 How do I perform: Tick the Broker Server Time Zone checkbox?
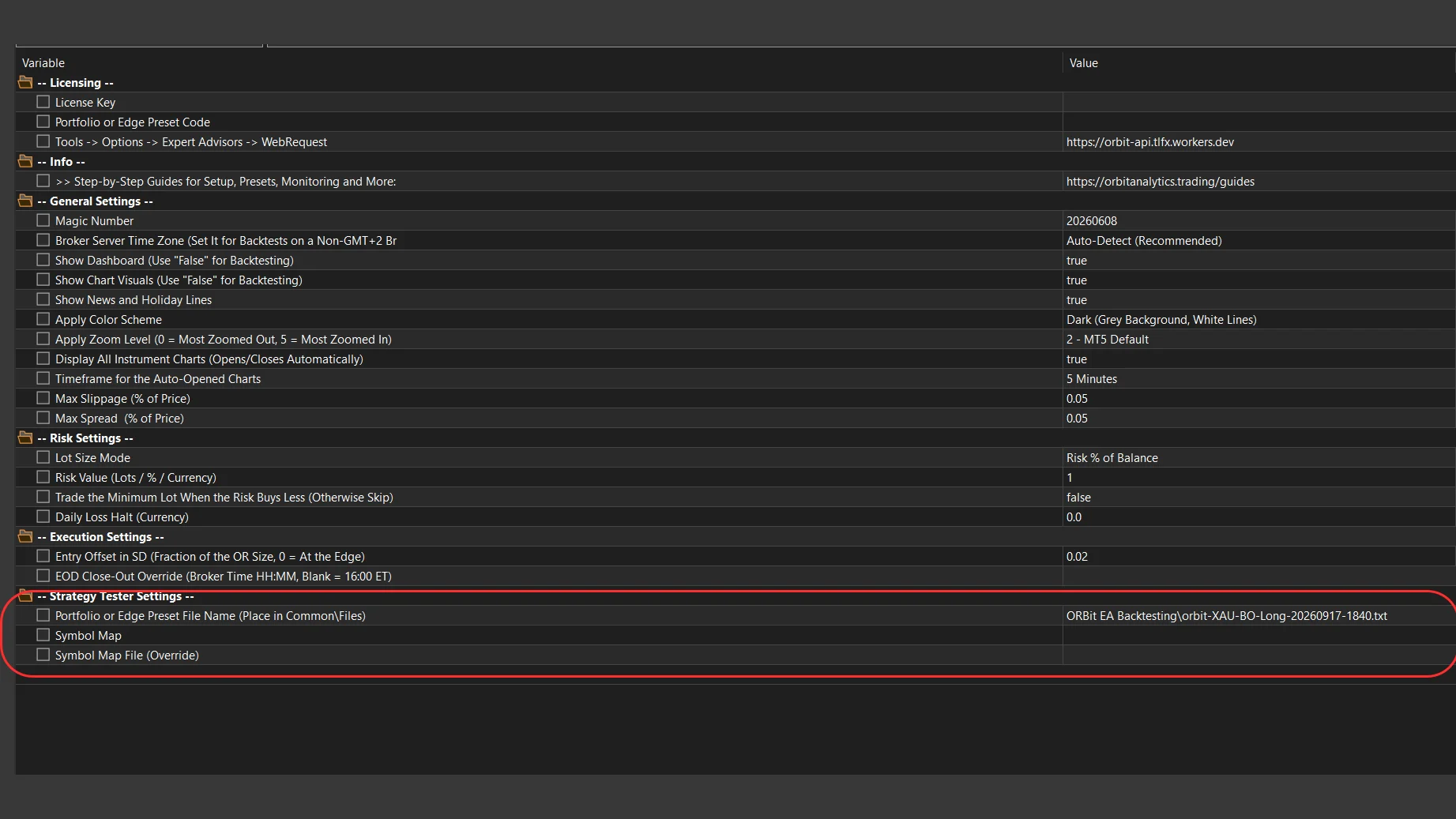(x=43, y=240)
